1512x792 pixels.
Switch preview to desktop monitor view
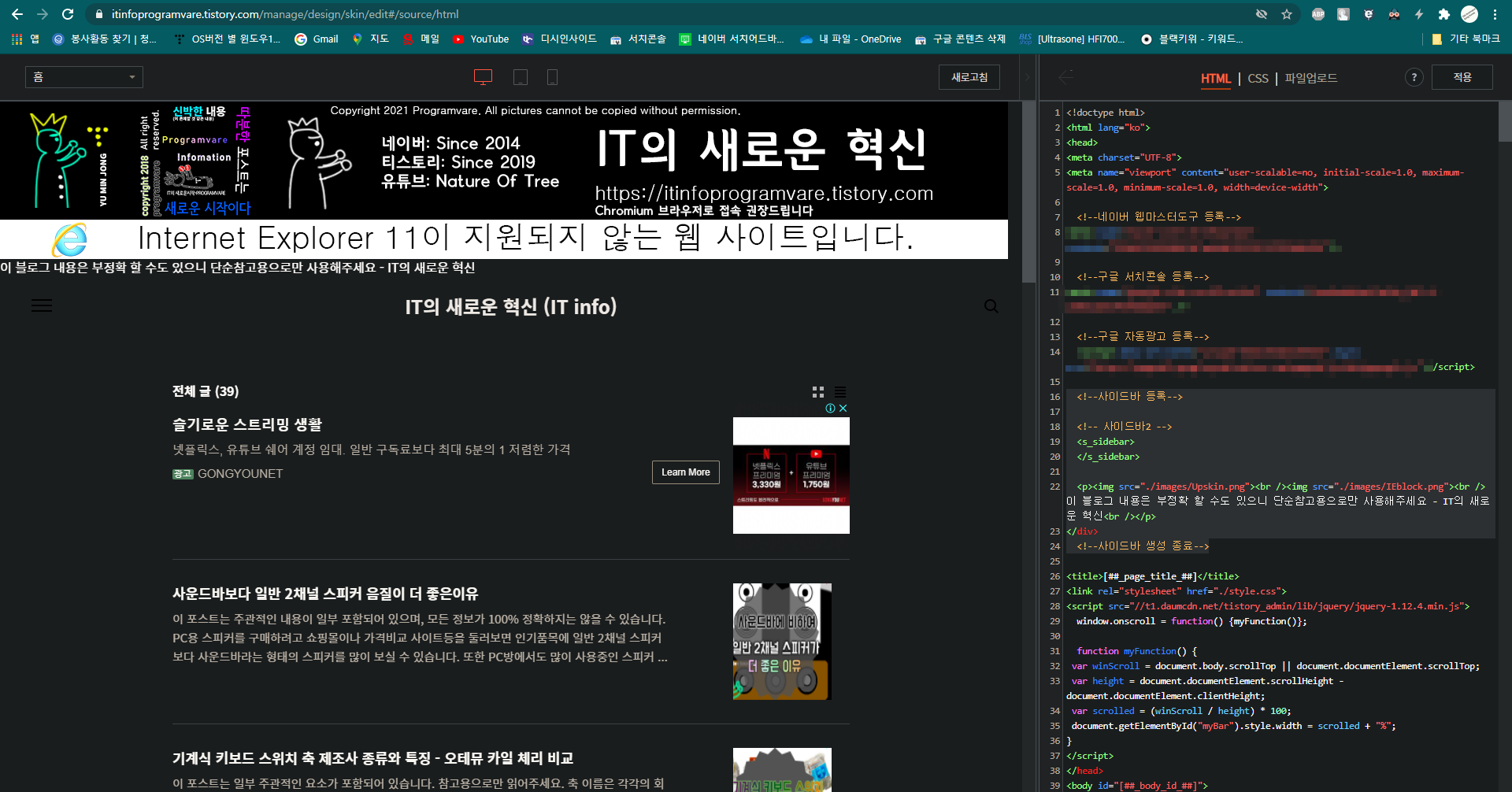(483, 77)
